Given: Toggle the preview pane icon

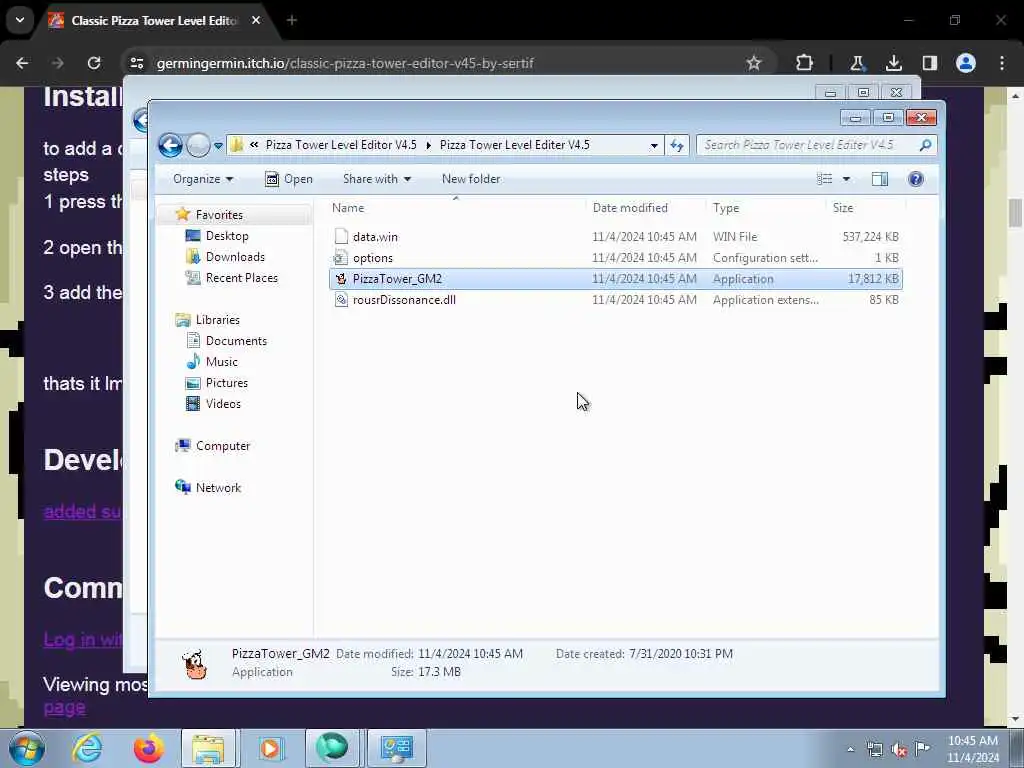Looking at the screenshot, I should coord(880,179).
